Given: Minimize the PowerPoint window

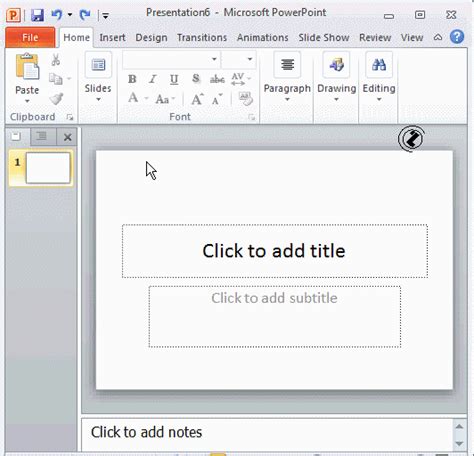Looking at the screenshot, I should (x=389, y=15).
